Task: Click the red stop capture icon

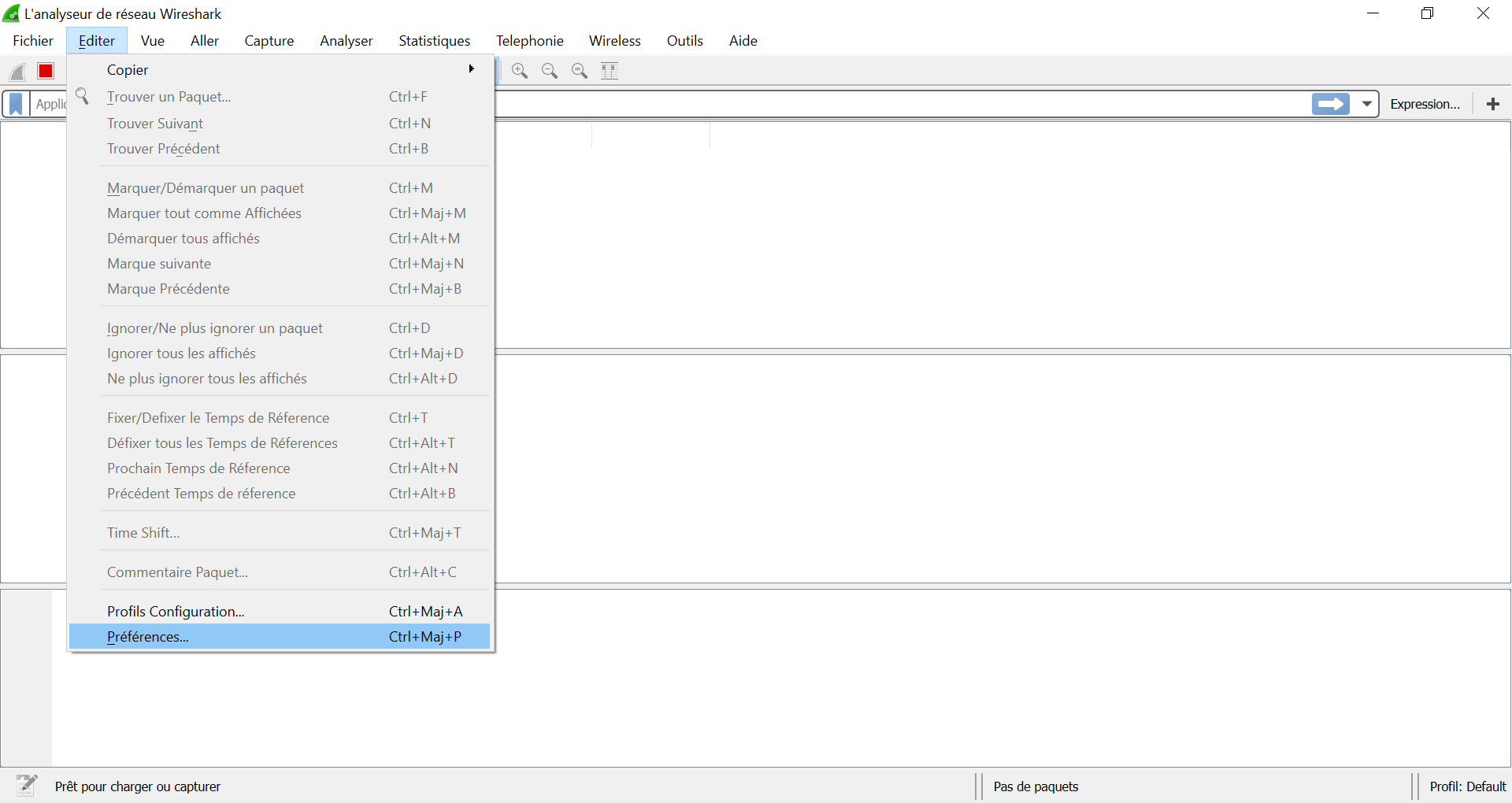Action: click(46, 71)
